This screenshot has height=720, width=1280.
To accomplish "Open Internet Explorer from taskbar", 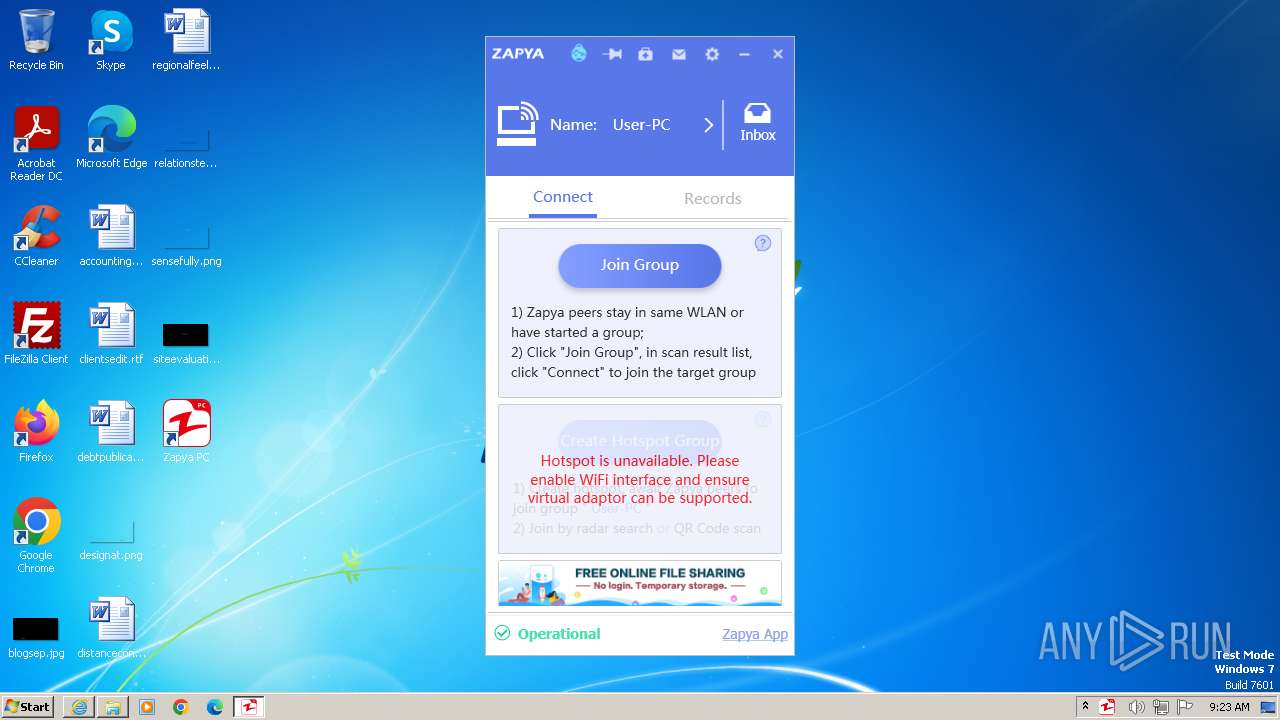I will click(79, 707).
